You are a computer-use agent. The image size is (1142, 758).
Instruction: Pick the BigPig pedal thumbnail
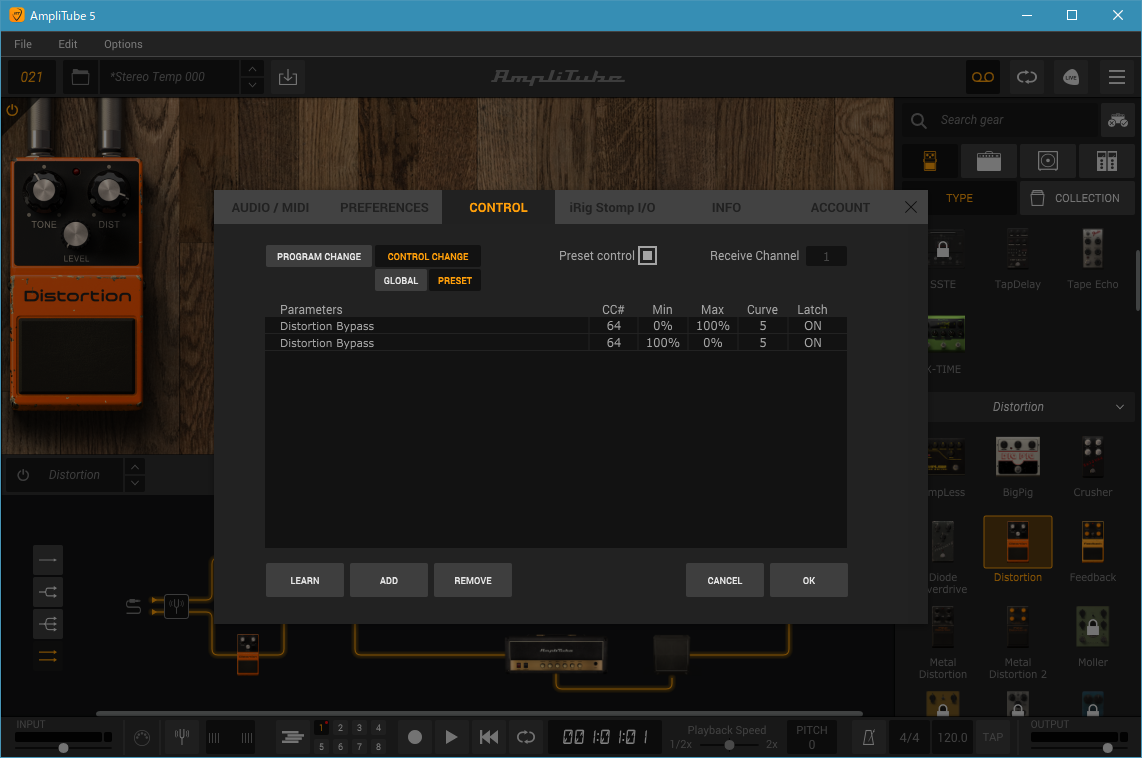coord(1017,457)
